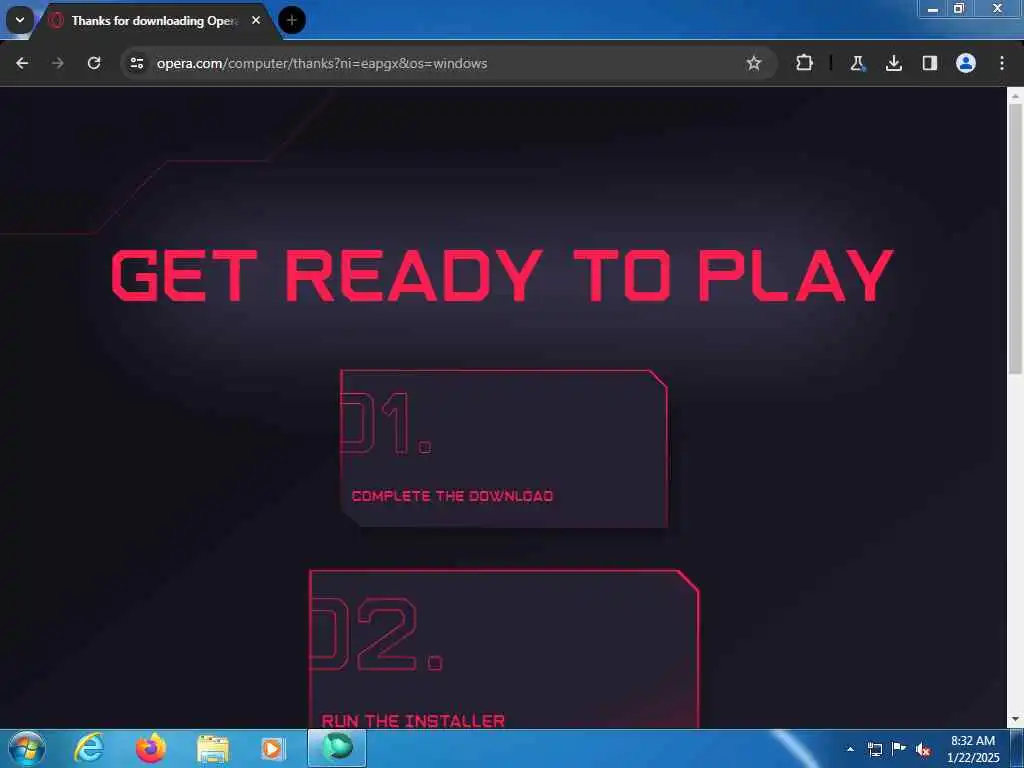Show the Downloads tray icon
The width and height of the screenshot is (1024, 768).
tap(893, 63)
